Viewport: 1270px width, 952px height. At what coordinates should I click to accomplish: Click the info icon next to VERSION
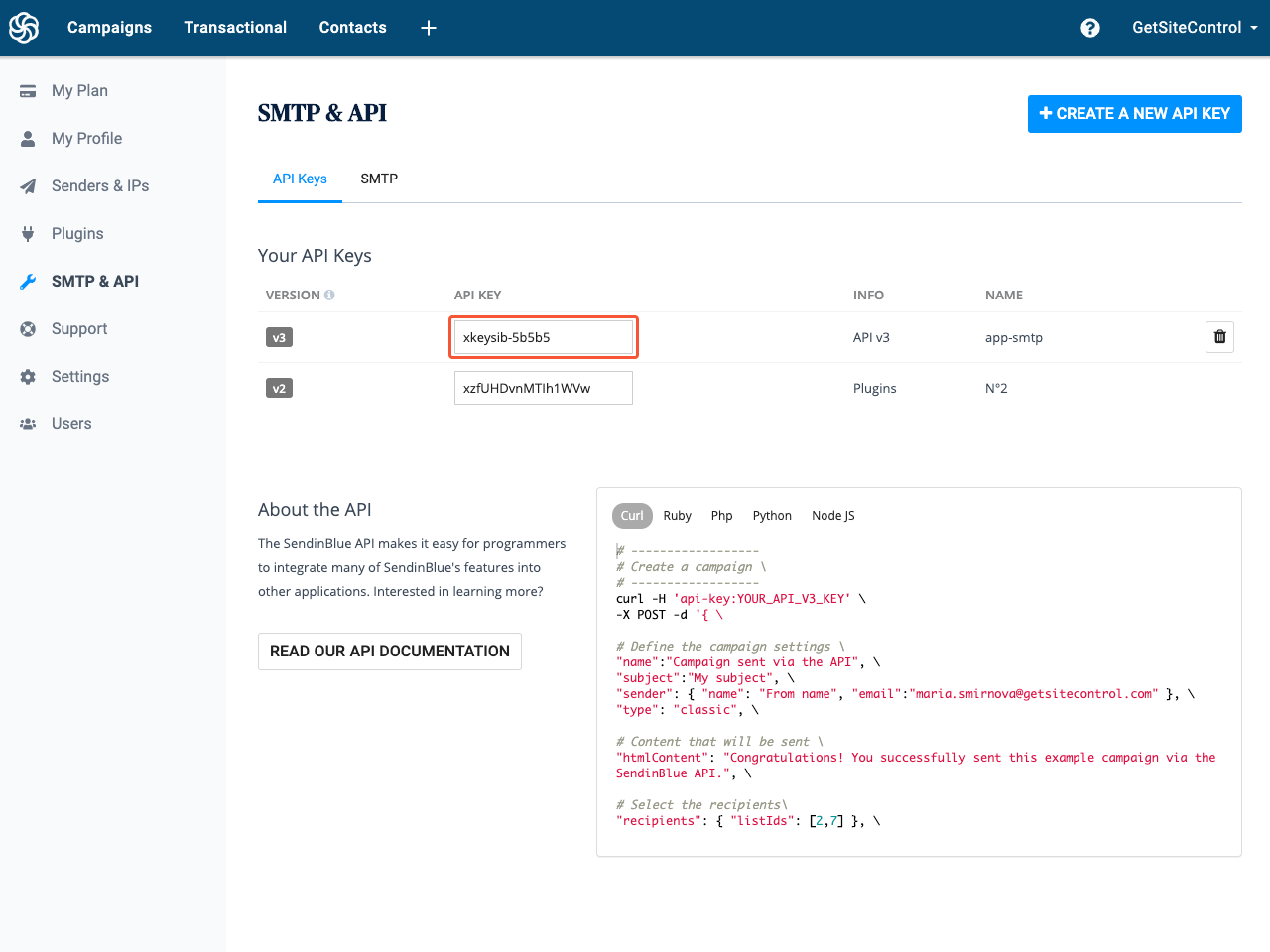[329, 296]
